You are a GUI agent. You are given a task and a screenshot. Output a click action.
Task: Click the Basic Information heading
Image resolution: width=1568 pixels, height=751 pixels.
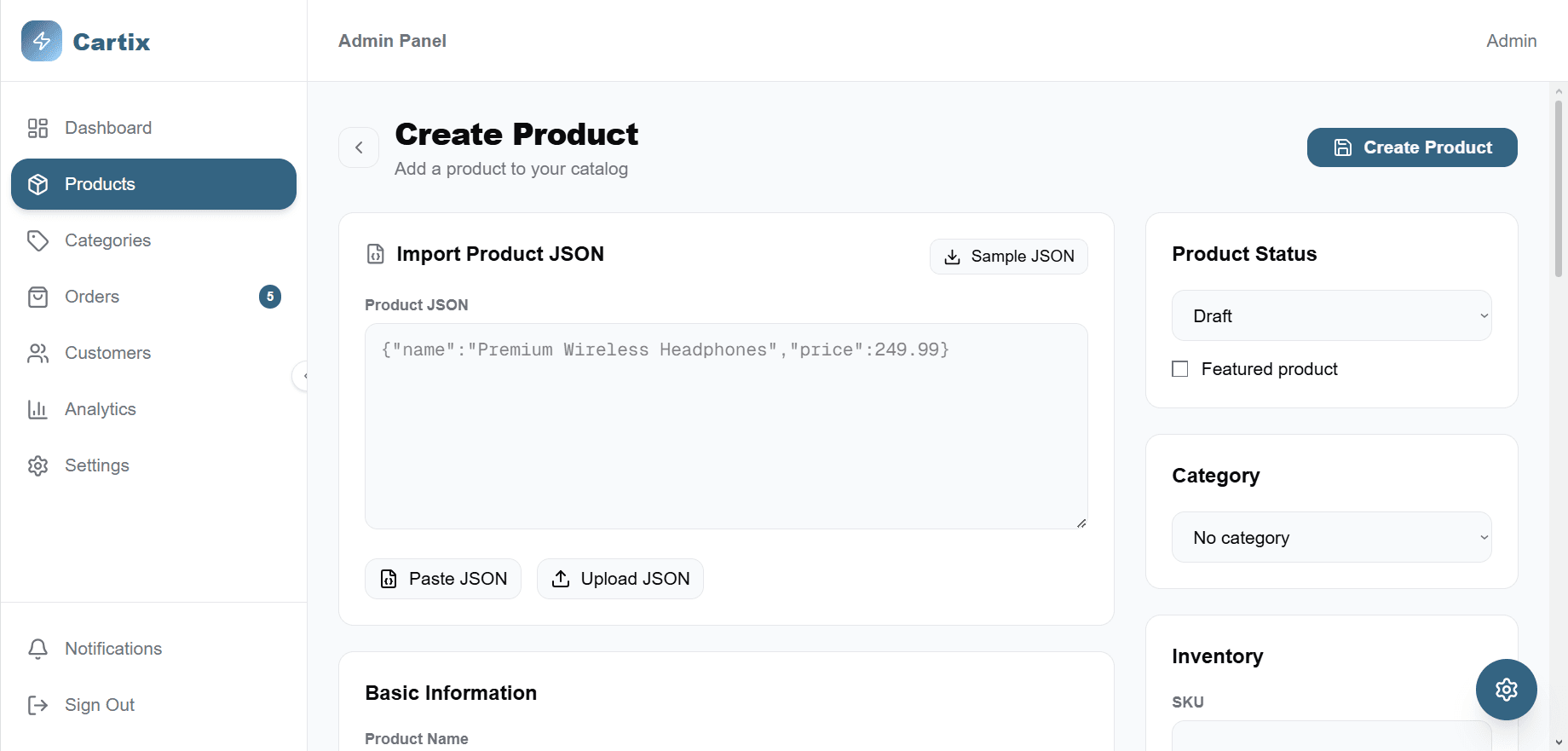pyautogui.click(x=451, y=693)
